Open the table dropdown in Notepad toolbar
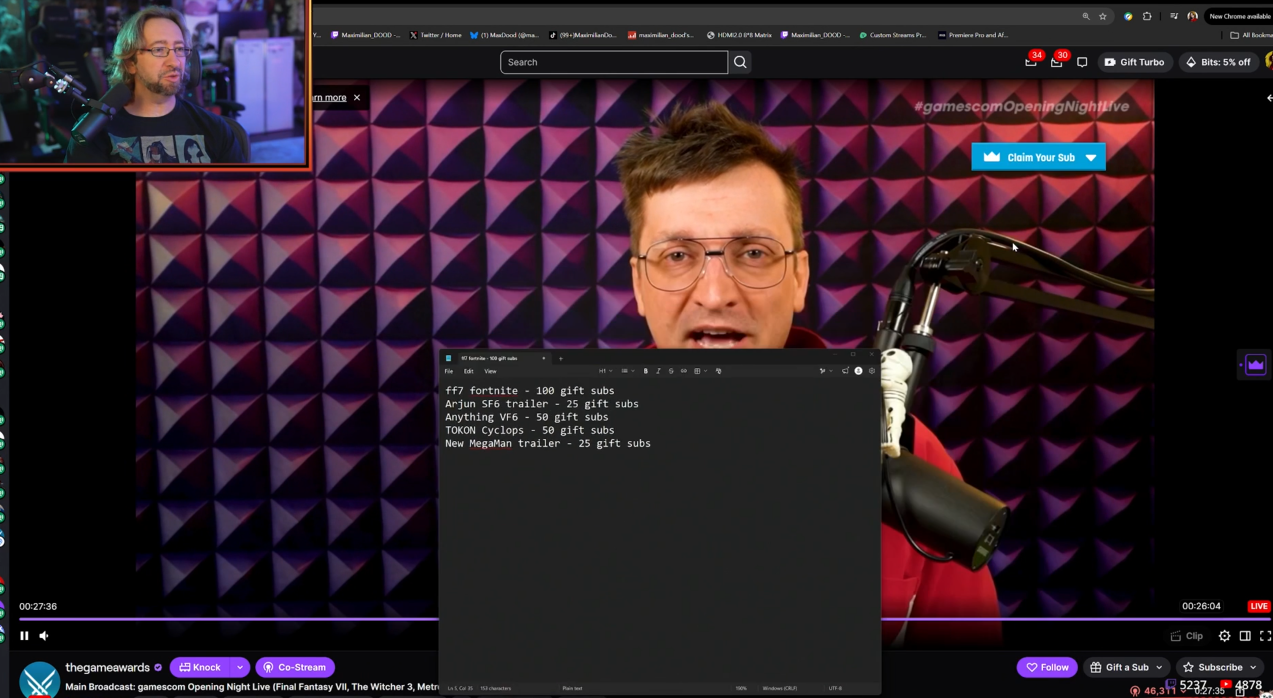Image resolution: width=1273 pixels, height=698 pixels. (701, 371)
